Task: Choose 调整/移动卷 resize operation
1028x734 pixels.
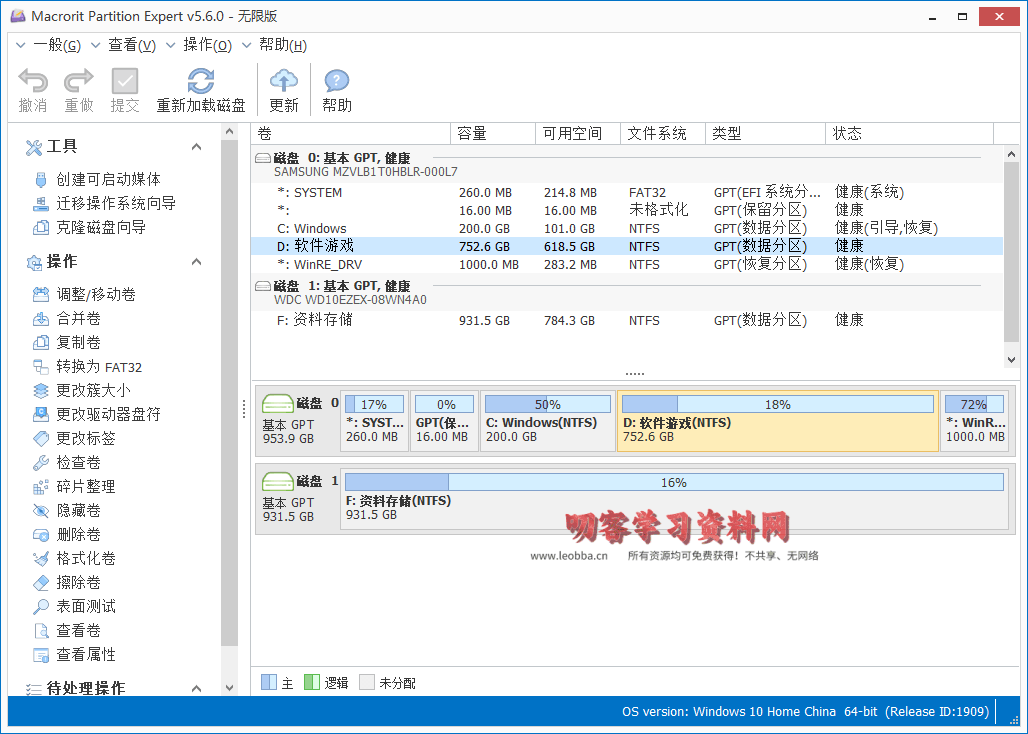Action: 96,294
